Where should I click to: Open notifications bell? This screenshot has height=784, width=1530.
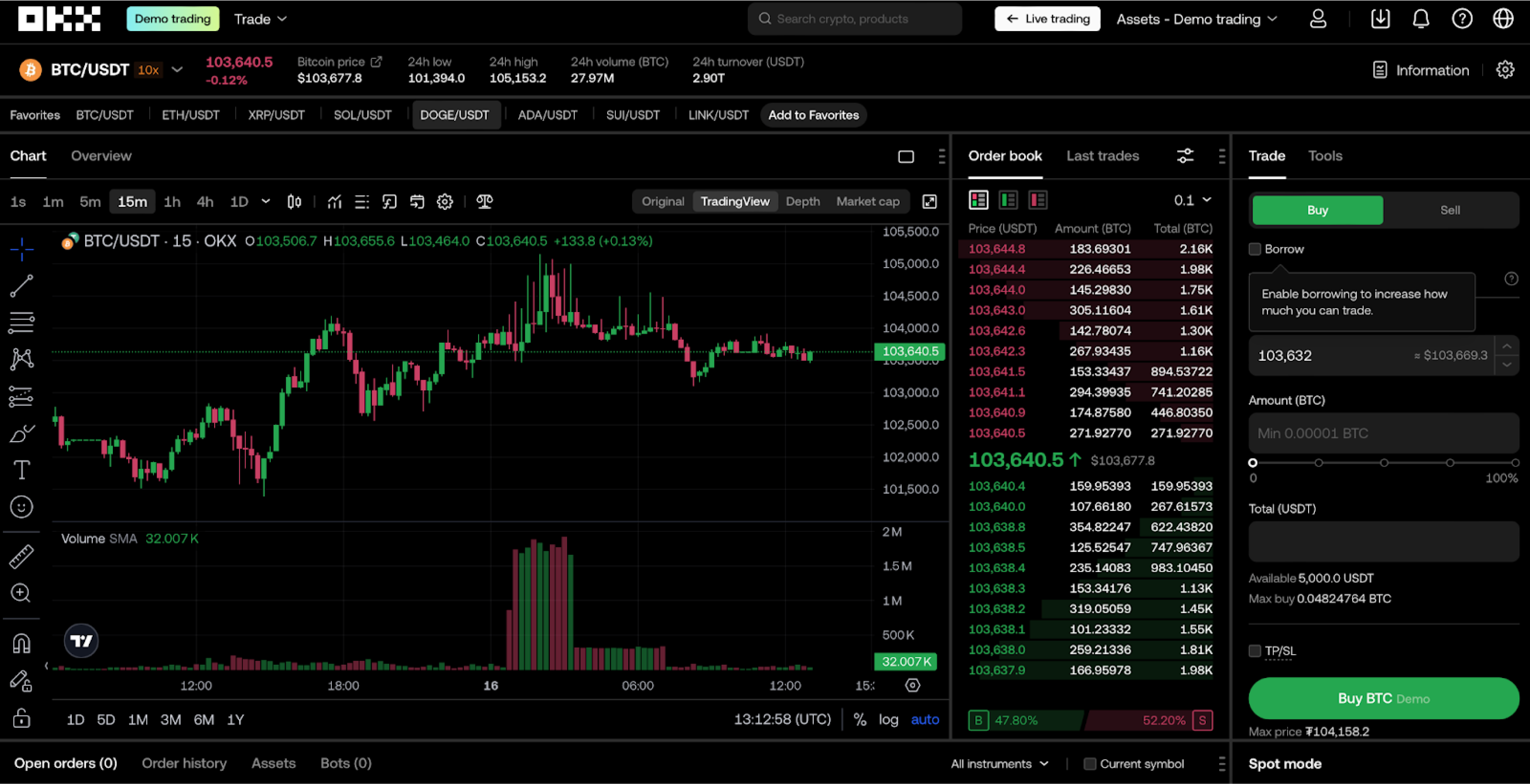pyautogui.click(x=1421, y=19)
